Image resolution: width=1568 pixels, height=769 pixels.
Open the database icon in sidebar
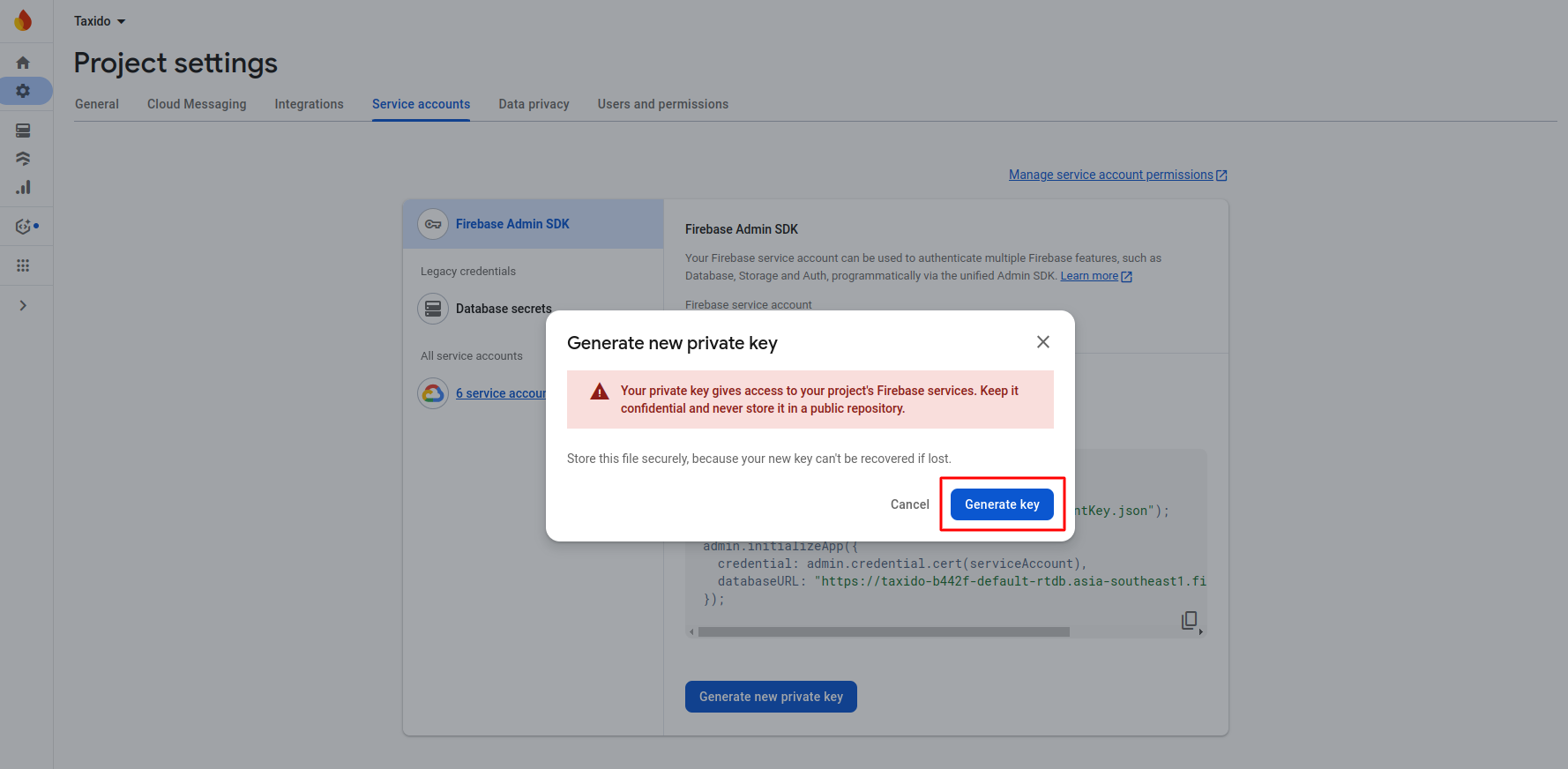[23, 131]
